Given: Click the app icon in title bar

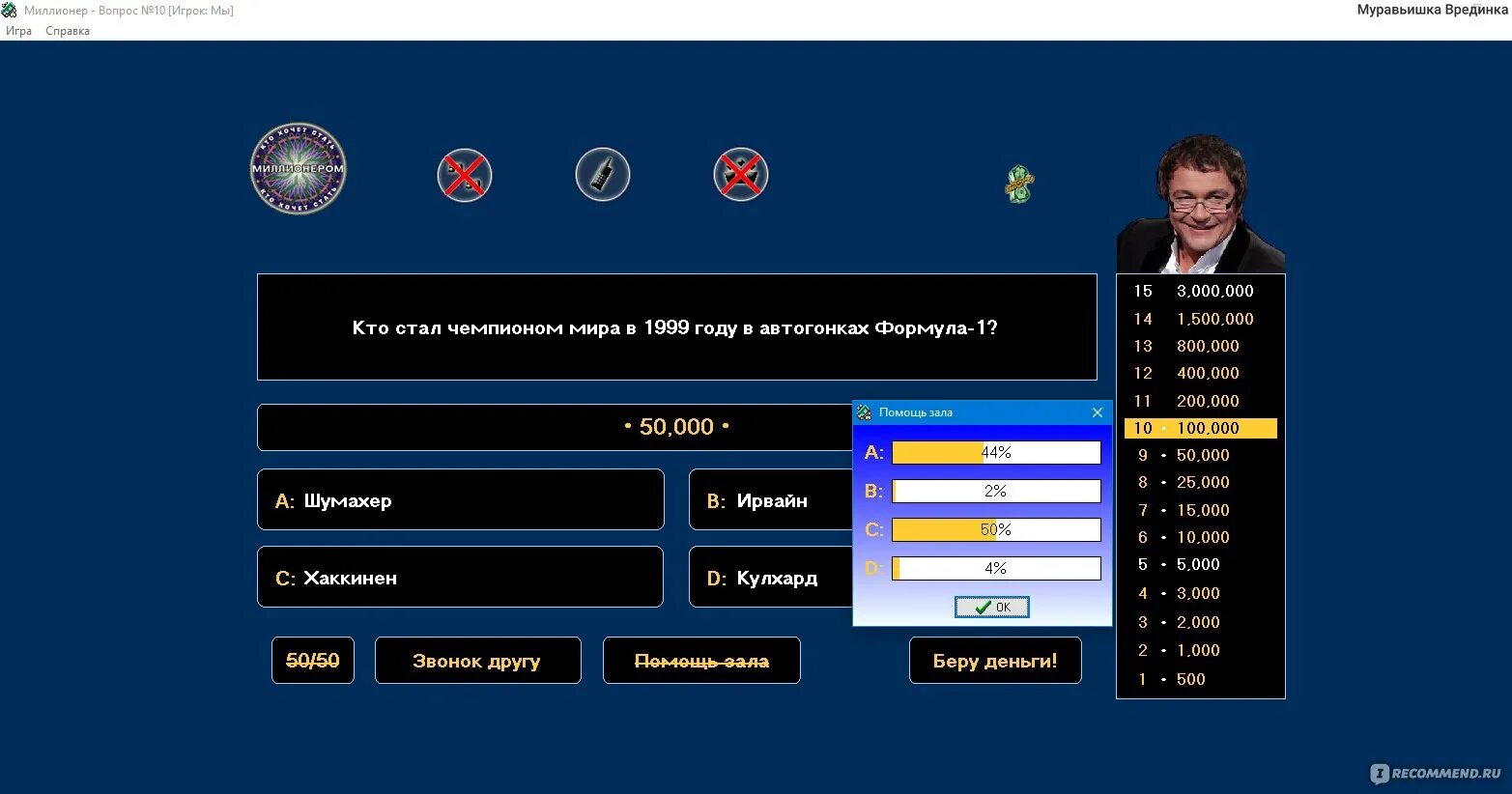Looking at the screenshot, I should point(10,11).
